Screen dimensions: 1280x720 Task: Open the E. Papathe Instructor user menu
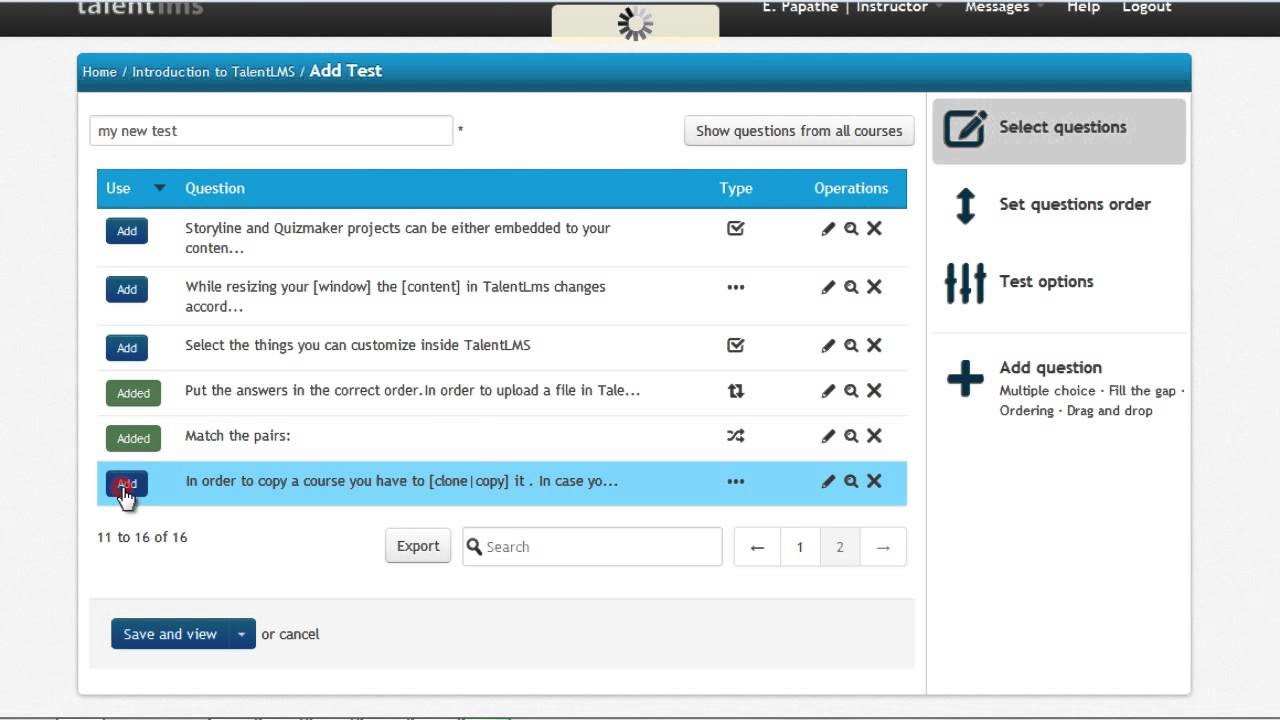tap(852, 7)
